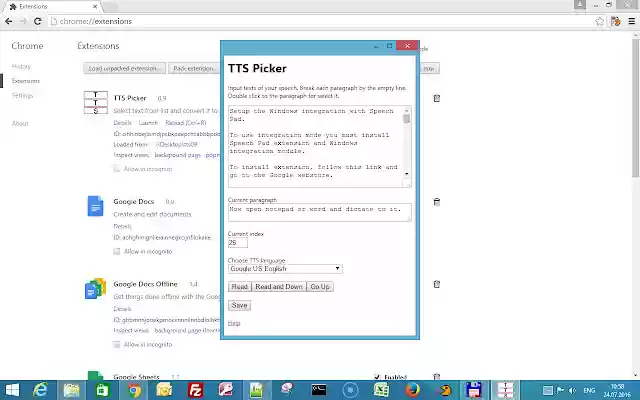The height and width of the screenshot is (400, 640).
Task: Click the Google Docs Offline extension icon
Action: pos(96,289)
